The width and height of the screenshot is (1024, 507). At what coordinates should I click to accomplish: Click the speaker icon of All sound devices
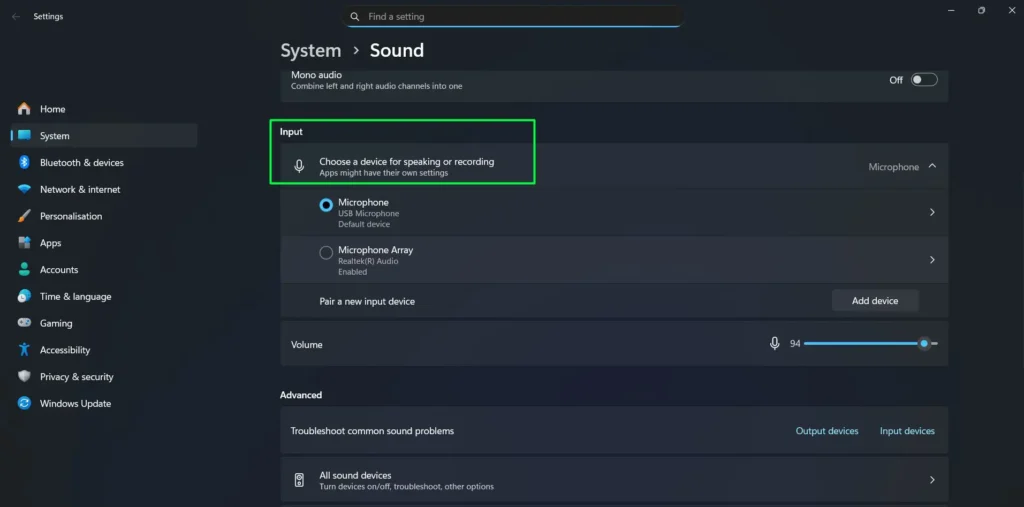299,480
